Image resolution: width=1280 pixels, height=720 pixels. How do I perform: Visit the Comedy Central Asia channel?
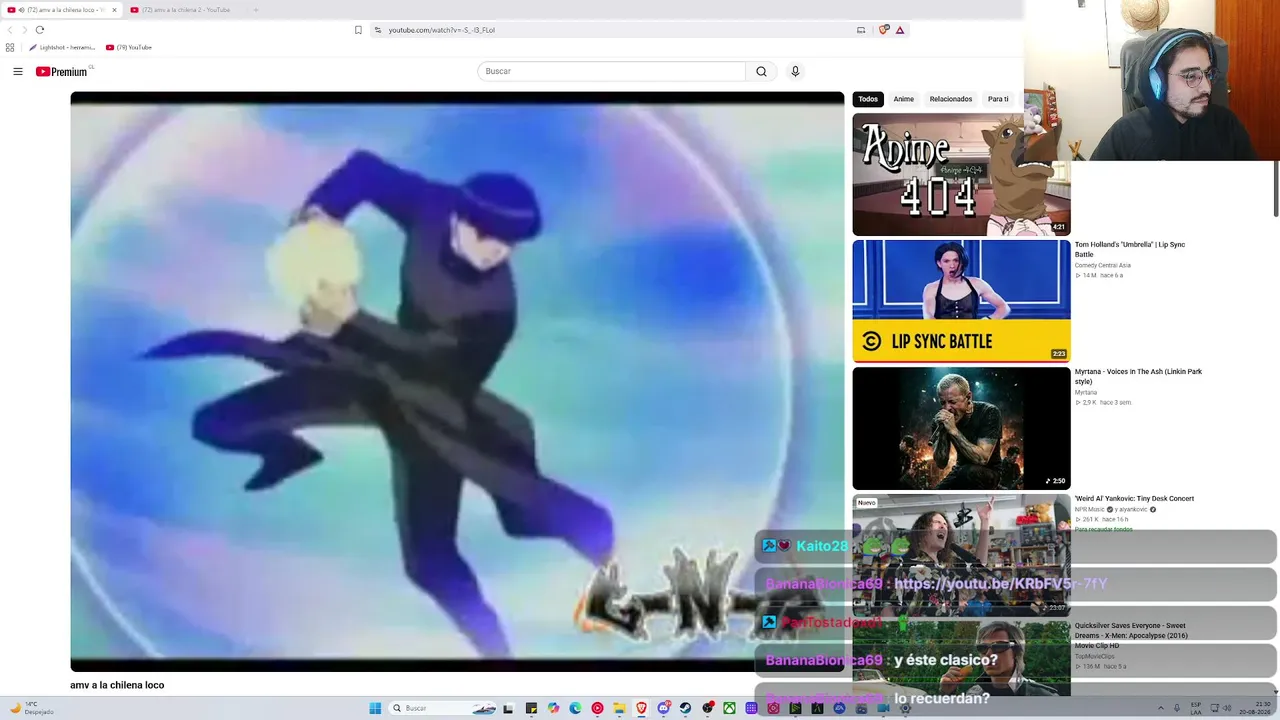[x=1103, y=265]
